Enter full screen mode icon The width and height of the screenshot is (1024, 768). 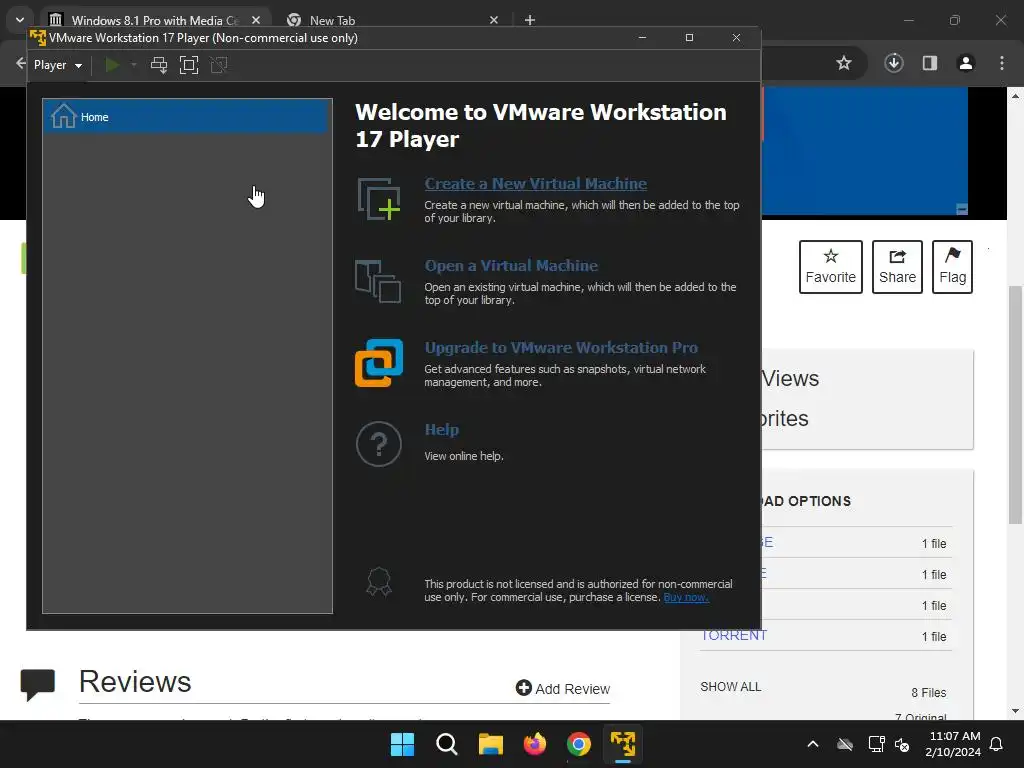(189, 65)
